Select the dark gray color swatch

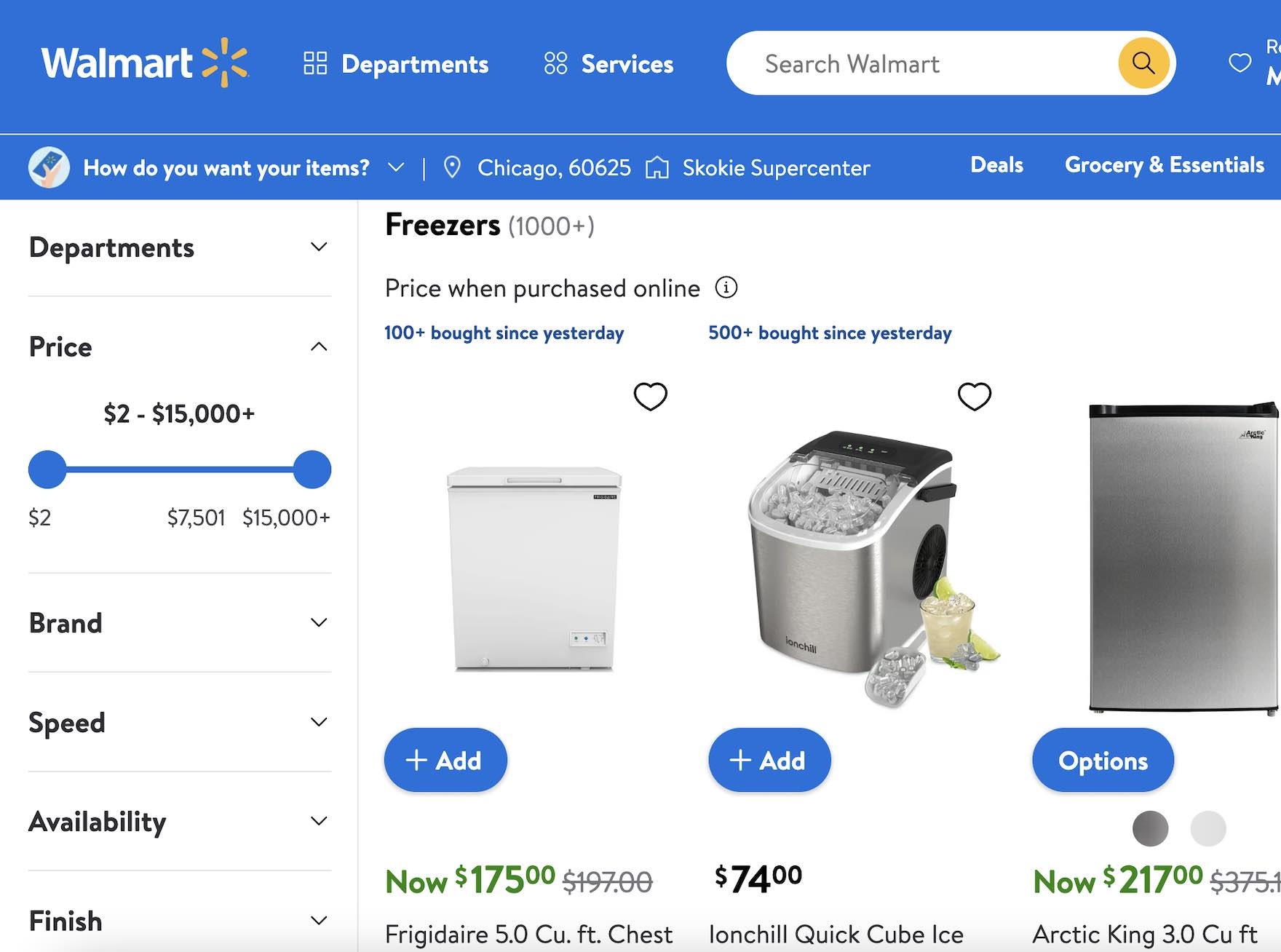pyautogui.click(x=1150, y=828)
